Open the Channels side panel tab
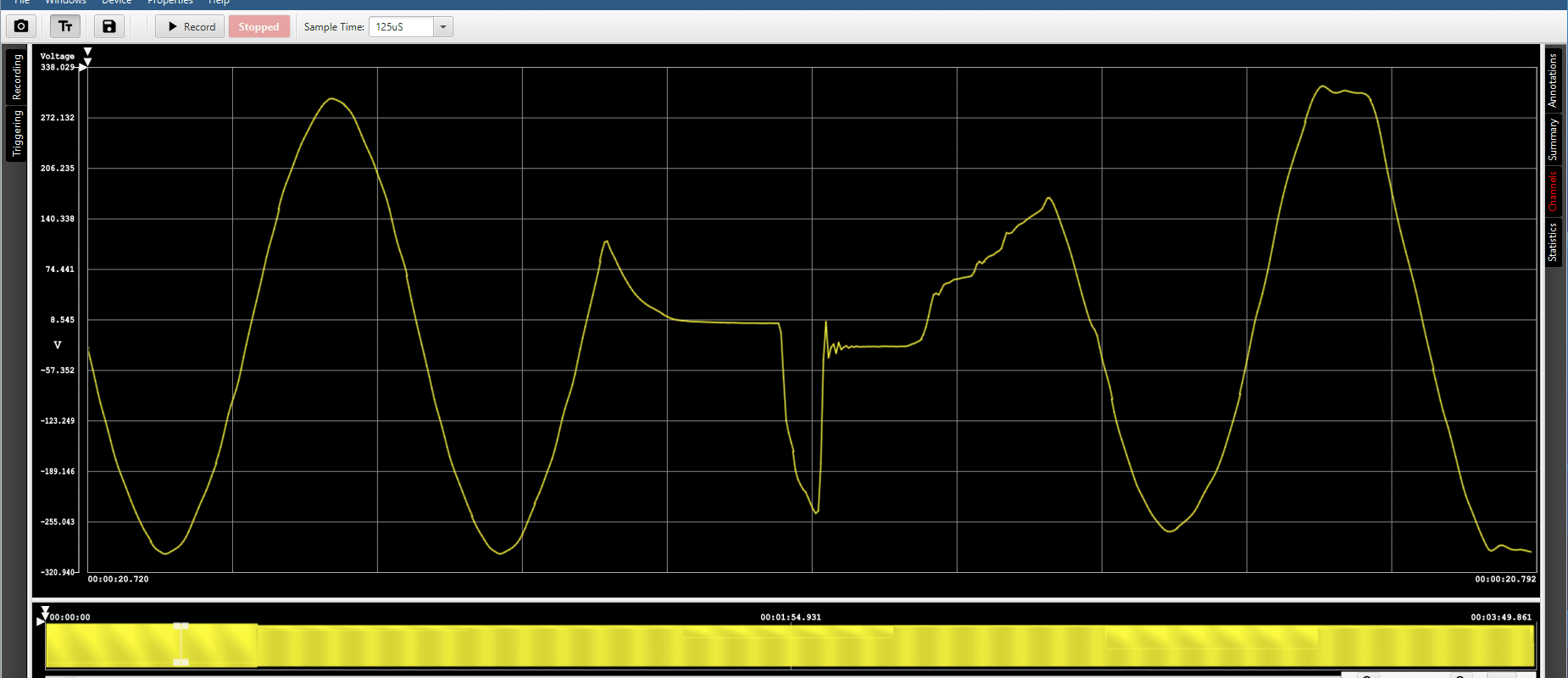The image size is (1568, 678). click(1553, 191)
